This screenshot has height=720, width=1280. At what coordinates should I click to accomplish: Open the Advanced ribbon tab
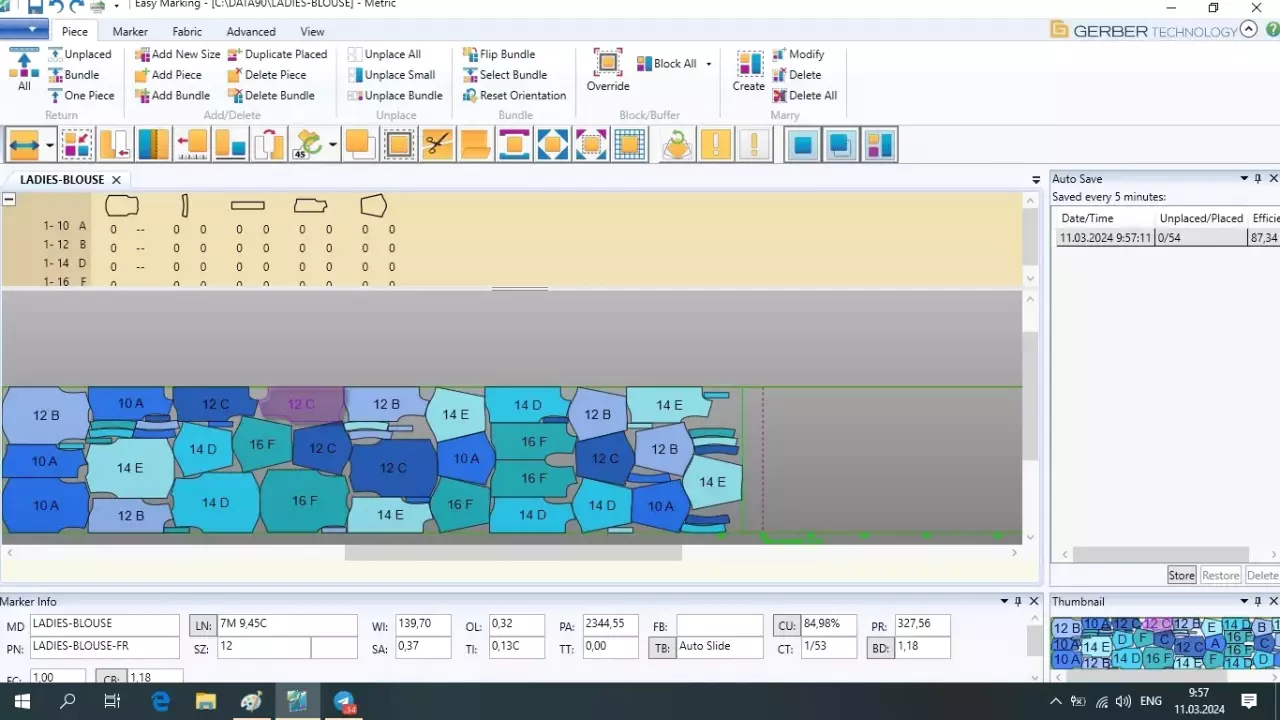click(x=250, y=32)
